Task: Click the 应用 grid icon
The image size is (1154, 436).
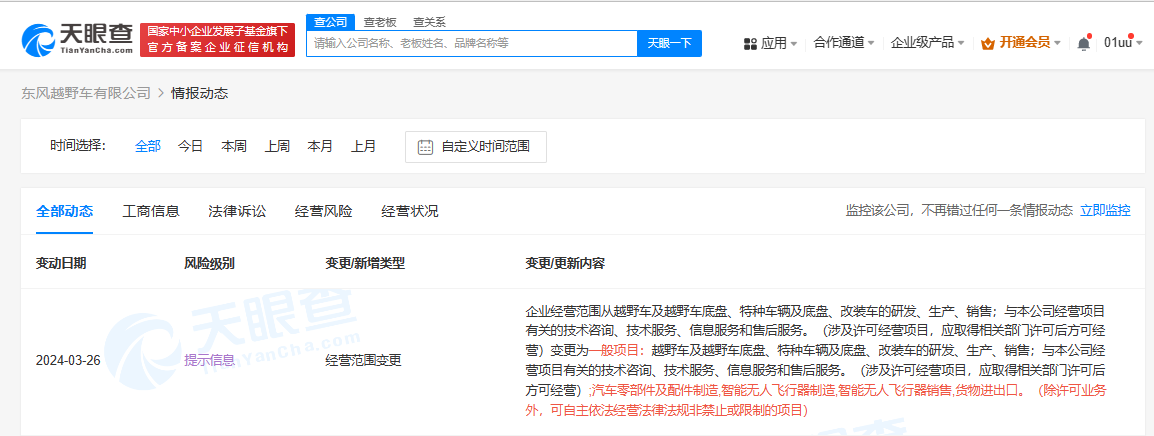Action: click(x=751, y=44)
